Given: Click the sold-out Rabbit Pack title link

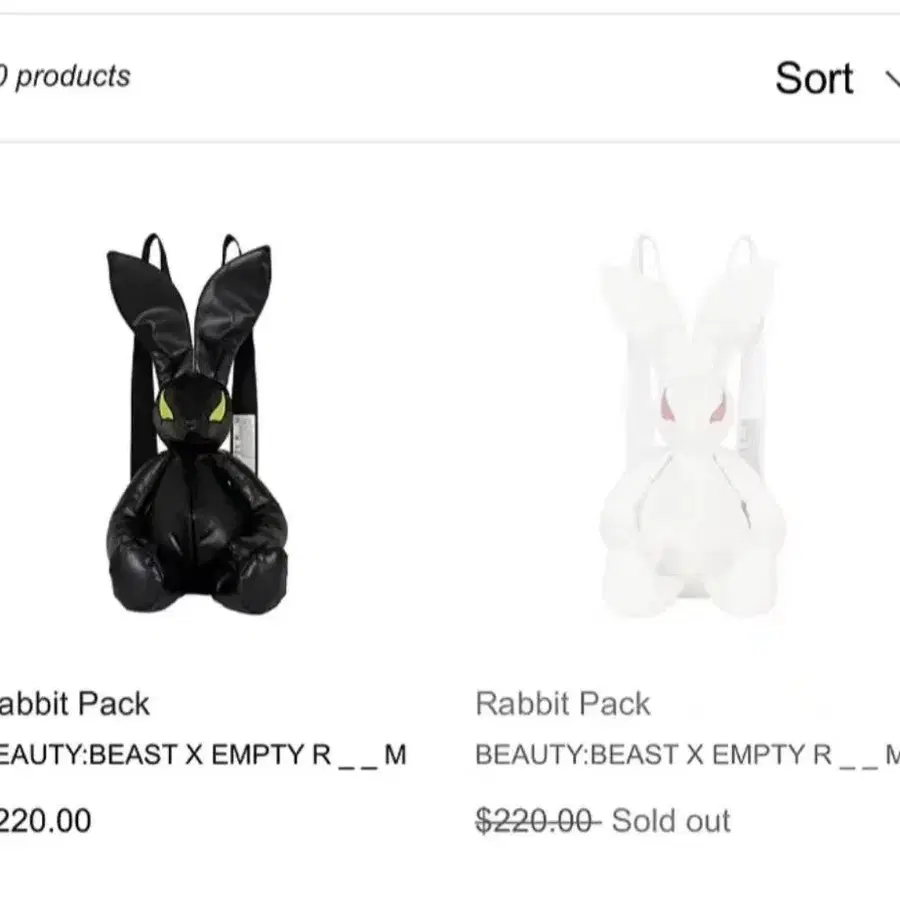Looking at the screenshot, I should click(562, 704).
